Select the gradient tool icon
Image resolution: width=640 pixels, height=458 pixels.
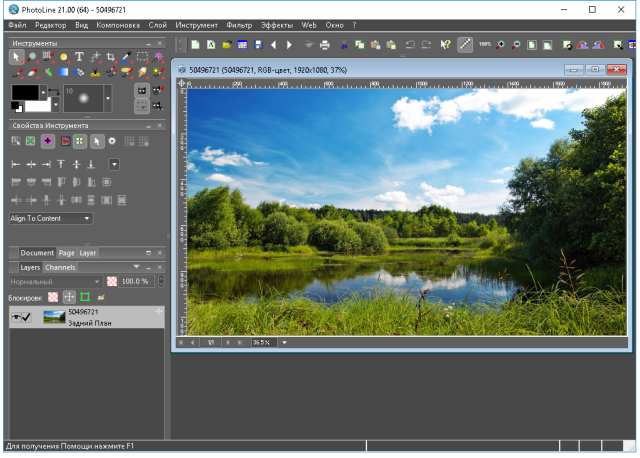click(63, 72)
